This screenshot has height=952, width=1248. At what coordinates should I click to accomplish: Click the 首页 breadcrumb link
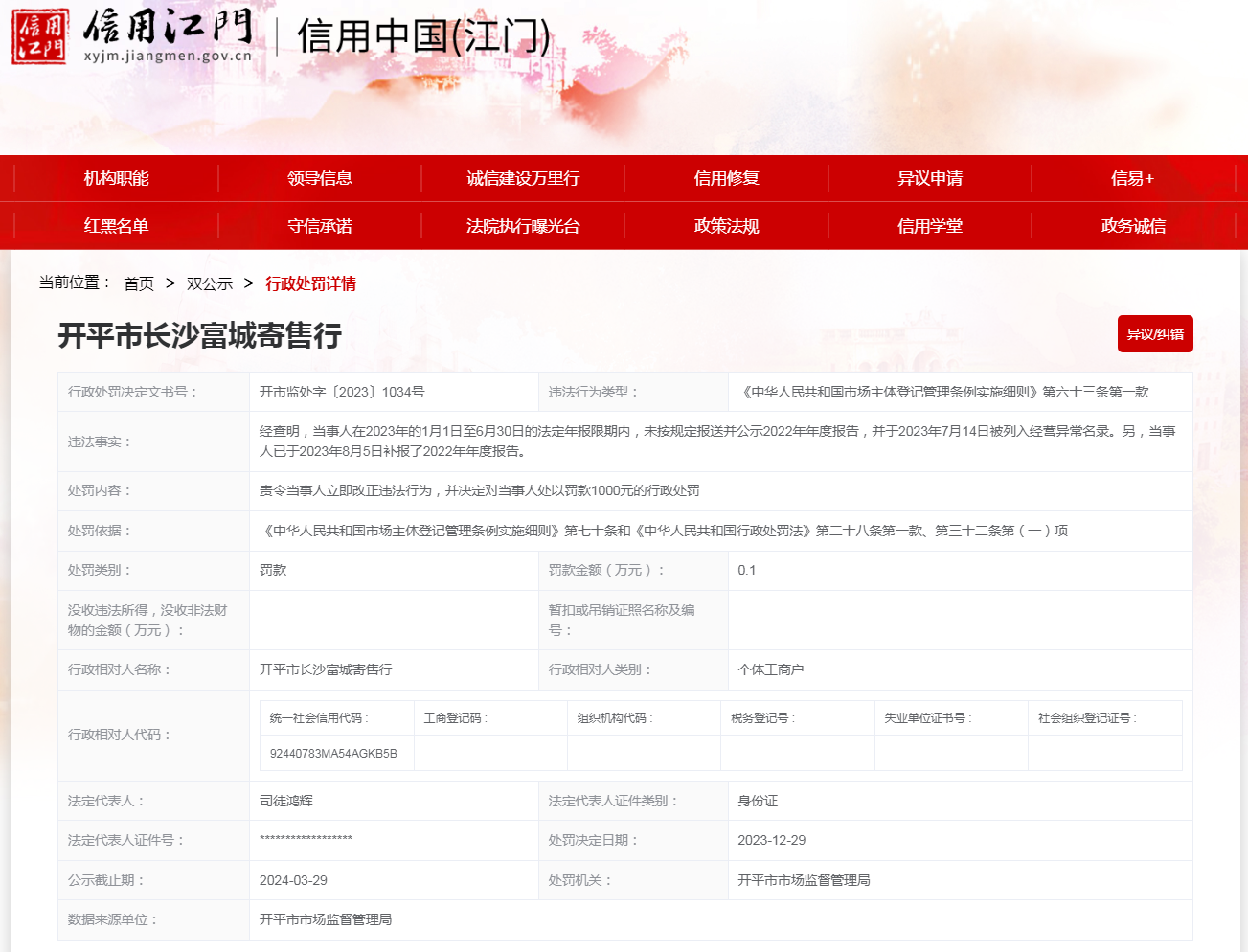139,283
